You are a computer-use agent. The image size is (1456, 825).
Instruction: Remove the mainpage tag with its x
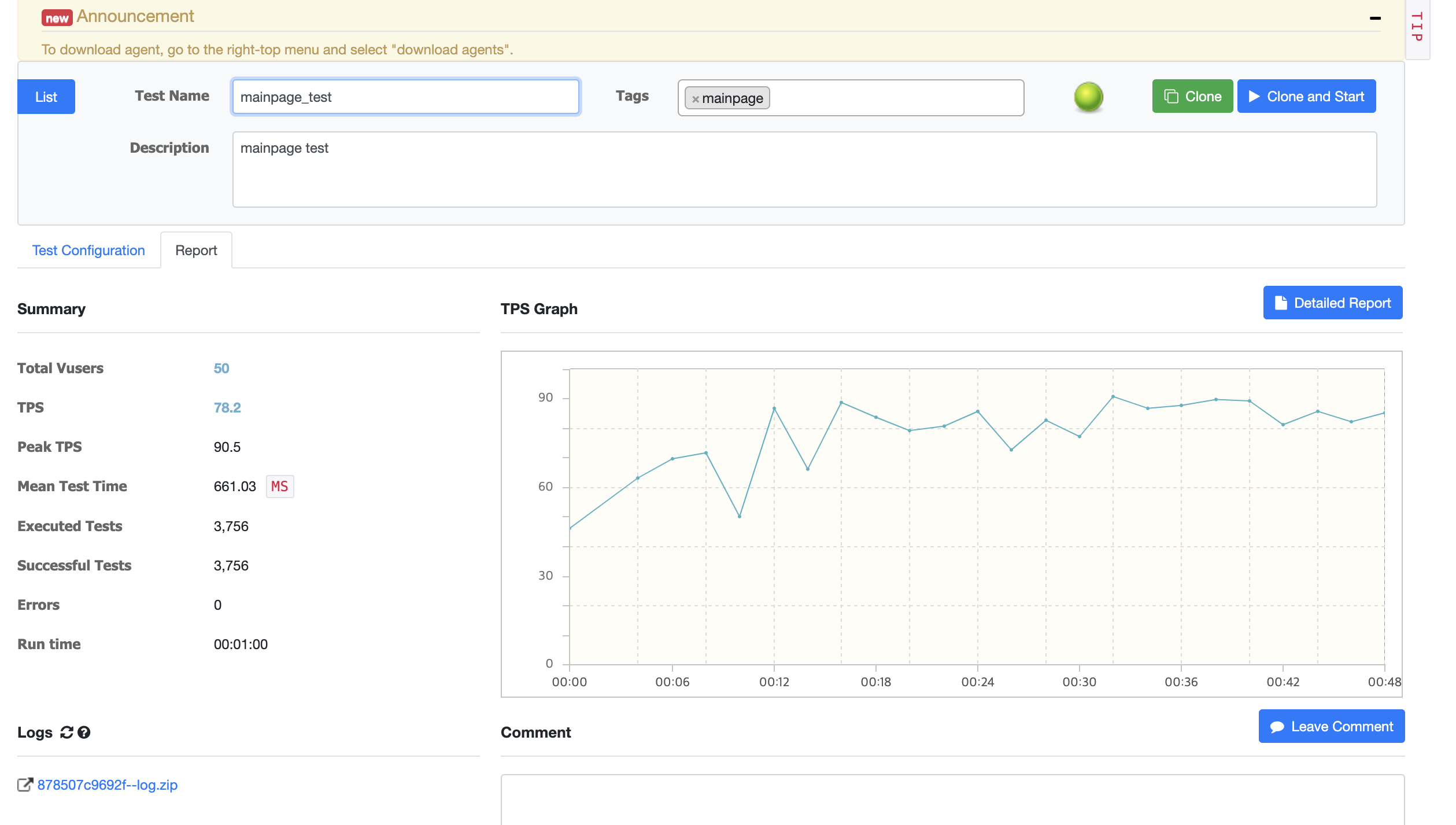(696, 99)
